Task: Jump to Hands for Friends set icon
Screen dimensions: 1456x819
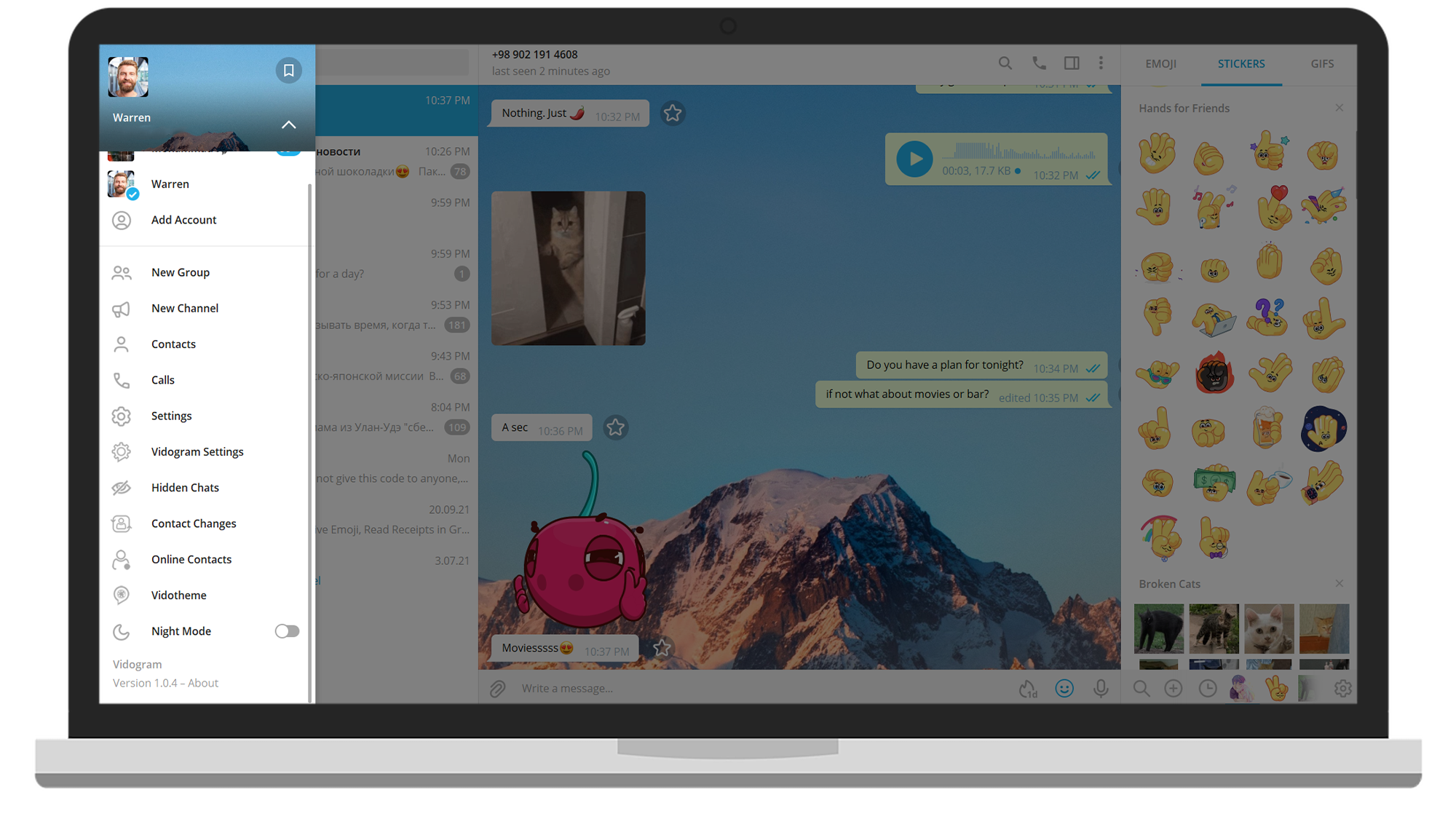Action: [x=1277, y=689]
